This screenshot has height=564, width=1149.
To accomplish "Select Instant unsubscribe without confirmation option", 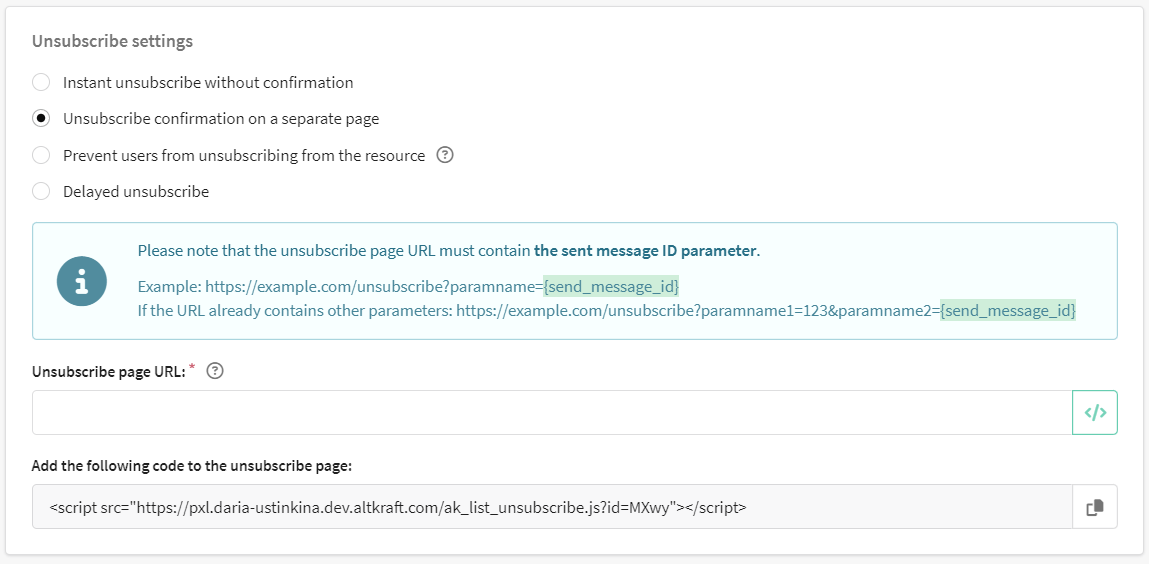I will click(x=41, y=82).
